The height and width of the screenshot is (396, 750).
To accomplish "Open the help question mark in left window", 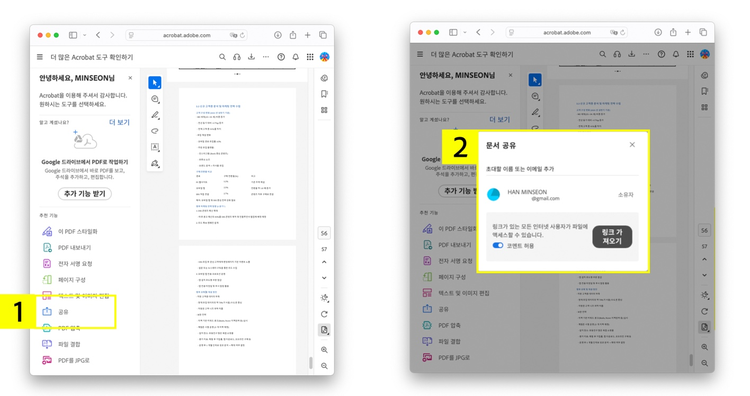I will [x=281, y=57].
